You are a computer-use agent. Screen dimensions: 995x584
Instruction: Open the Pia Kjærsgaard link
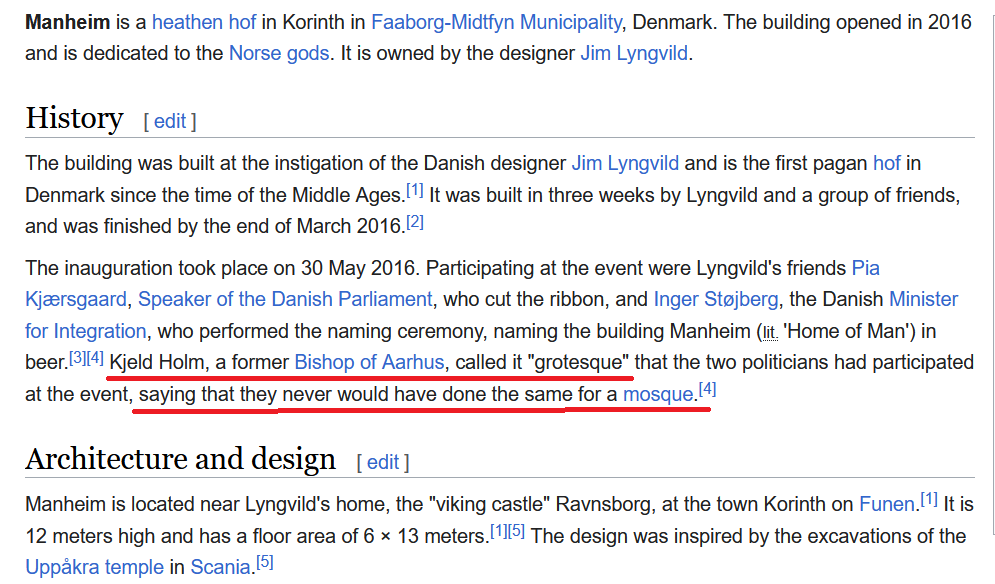click(x=866, y=268)
